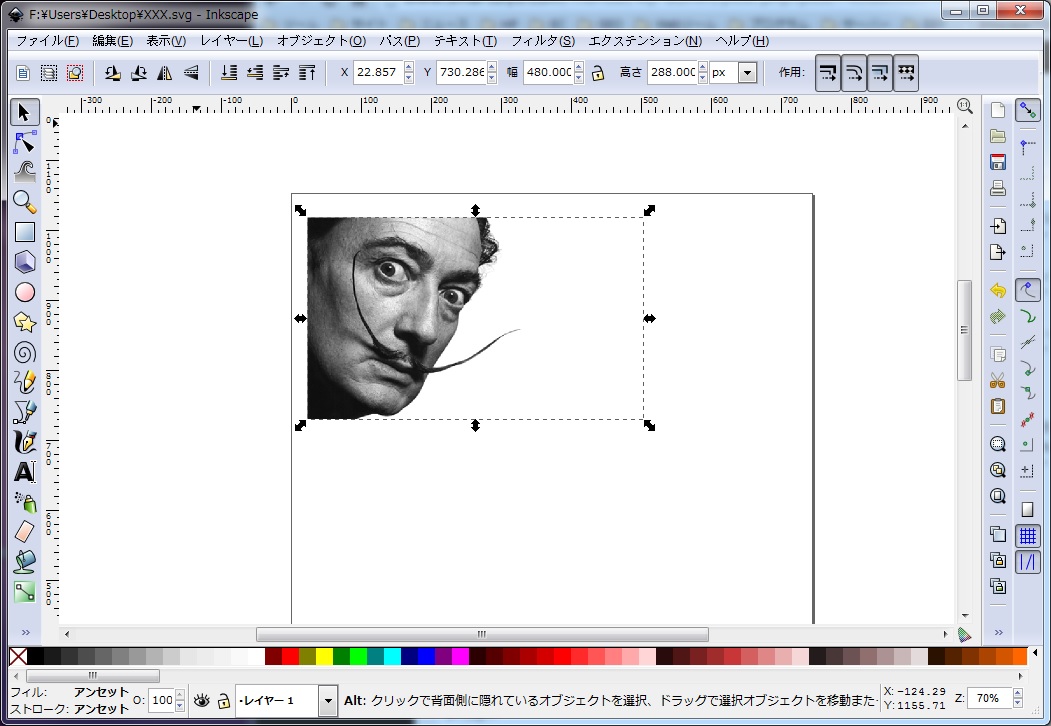Toggle snap to grids button
The width and height of the screenshot is (1051, 726).
1028,536
